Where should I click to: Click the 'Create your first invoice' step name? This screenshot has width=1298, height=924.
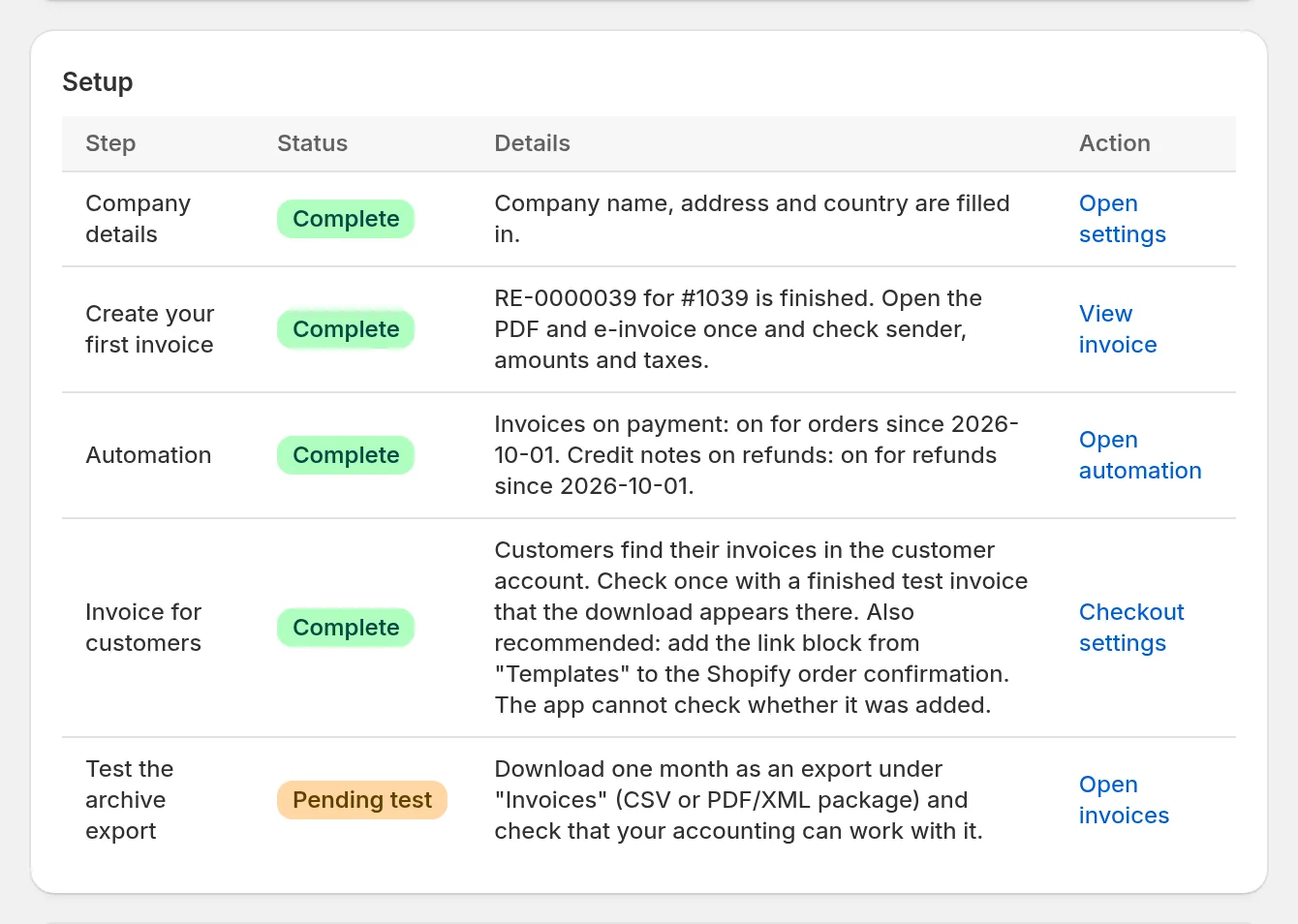(x=149, y=329)
